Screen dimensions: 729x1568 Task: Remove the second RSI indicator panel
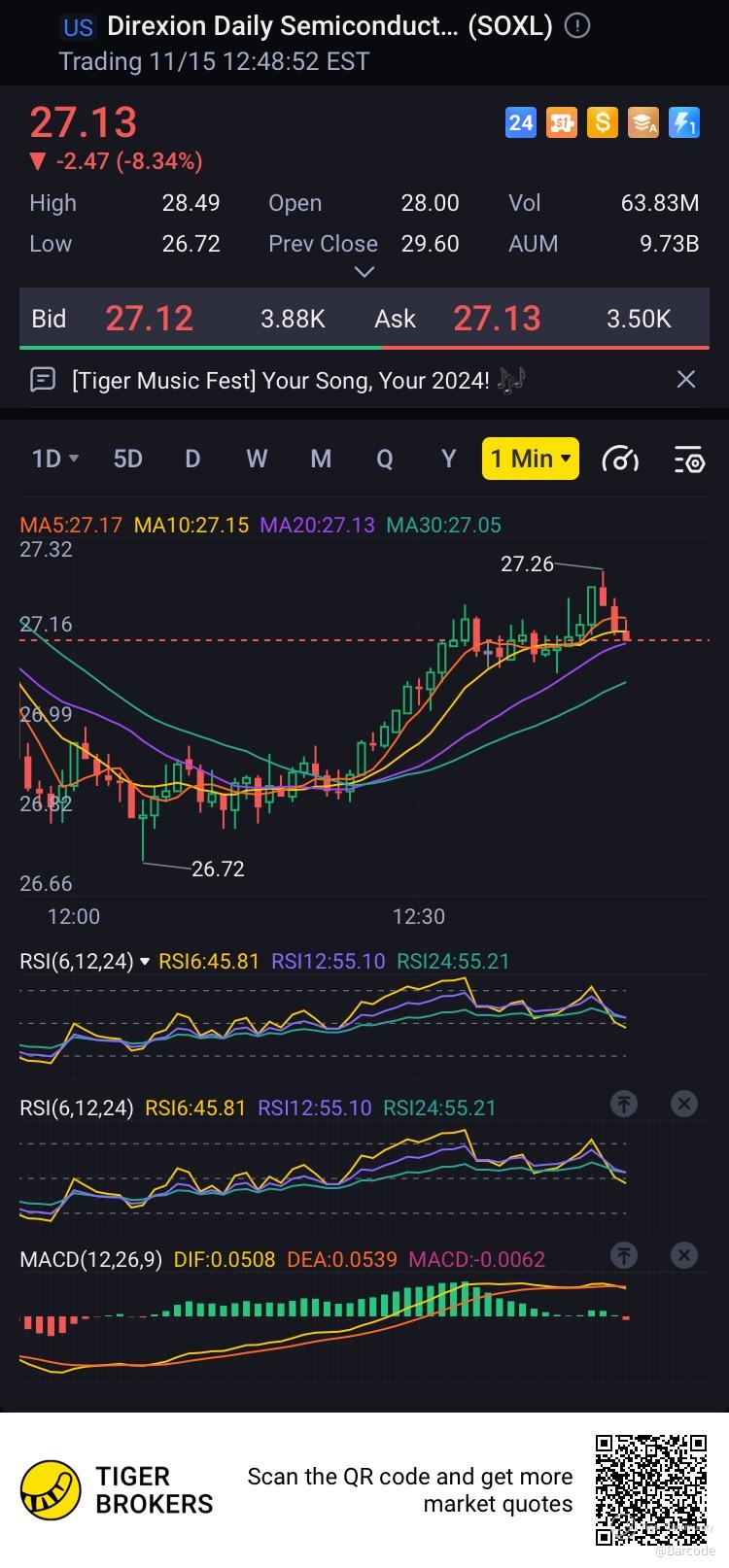point(684,1104)
